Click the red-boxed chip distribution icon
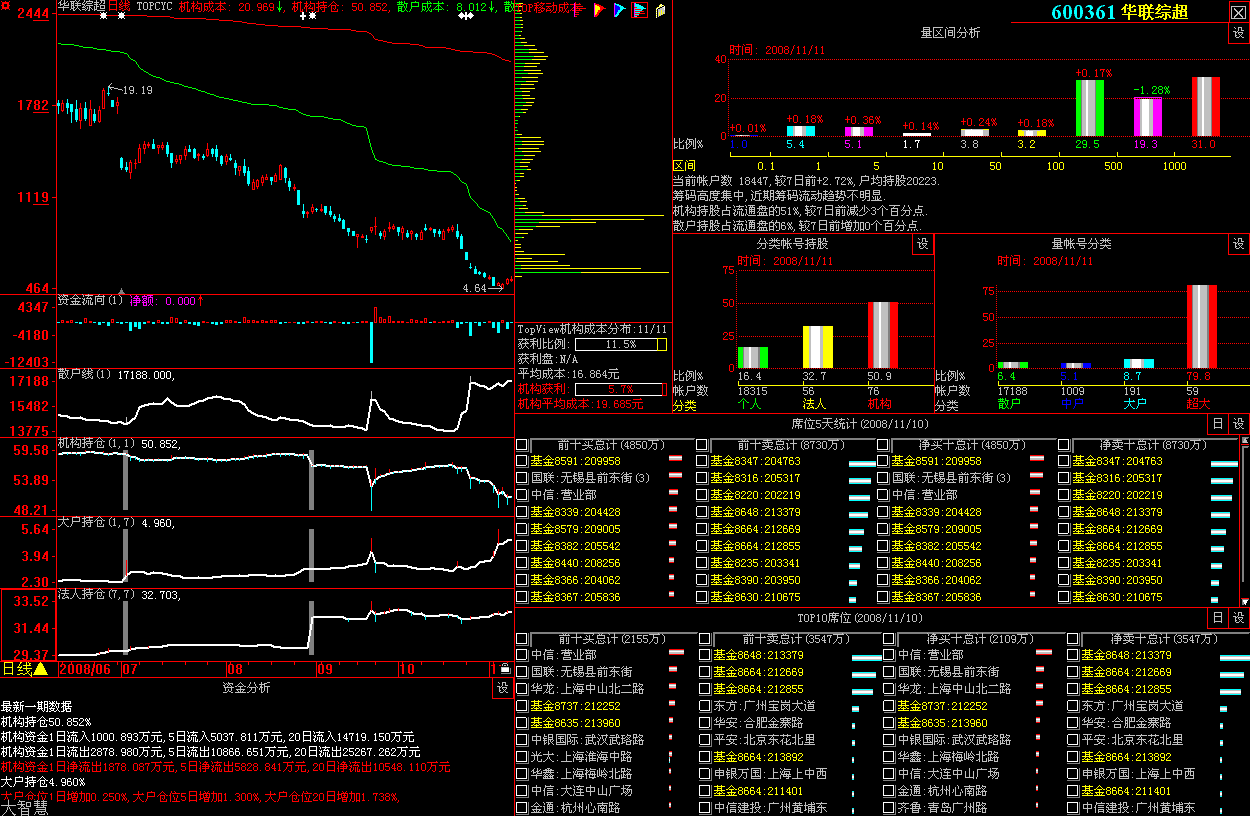Image resolution: width=1250 pixels, height=816 pixels. 639,10
